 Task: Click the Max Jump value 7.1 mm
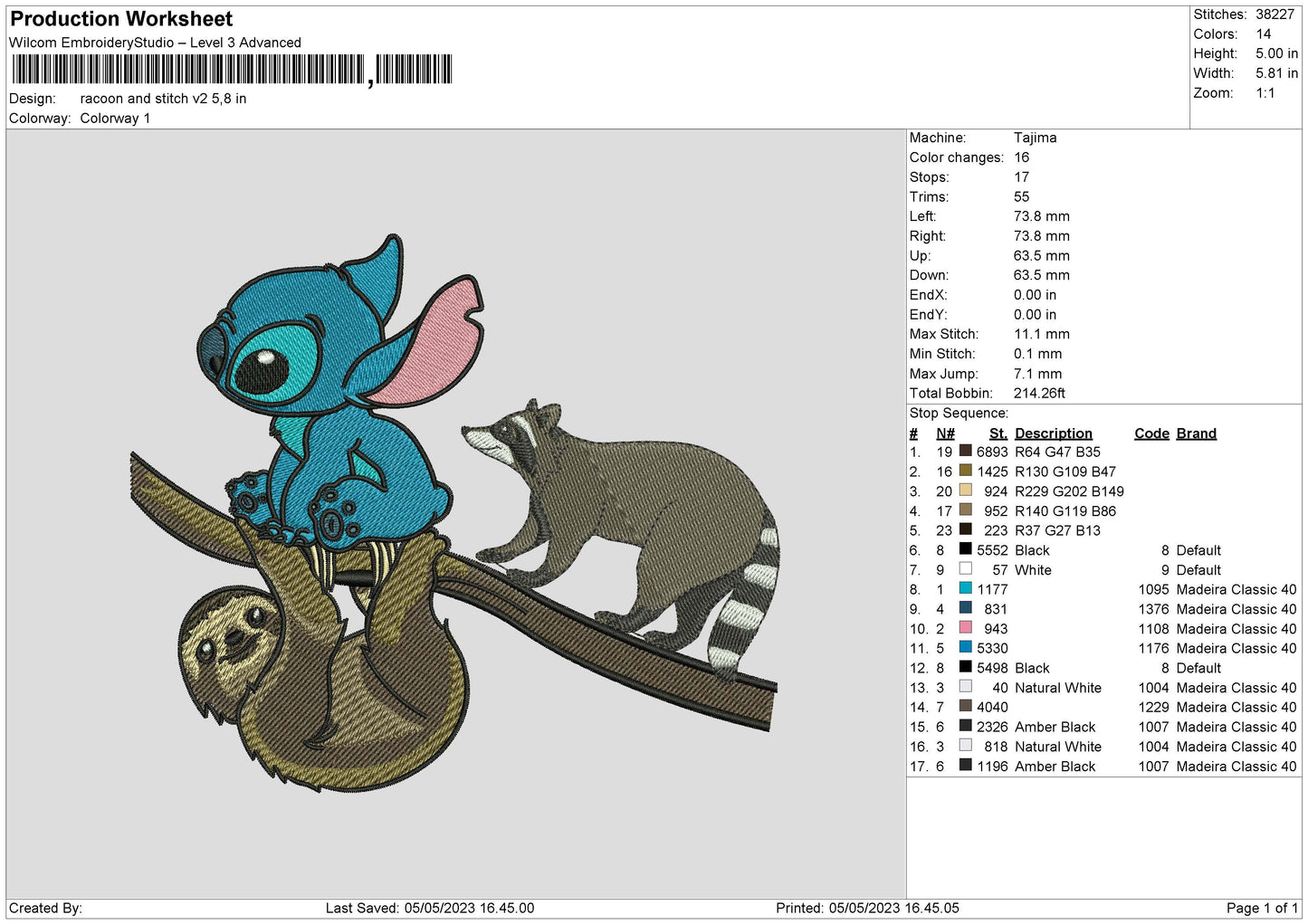coord(1037,374)
